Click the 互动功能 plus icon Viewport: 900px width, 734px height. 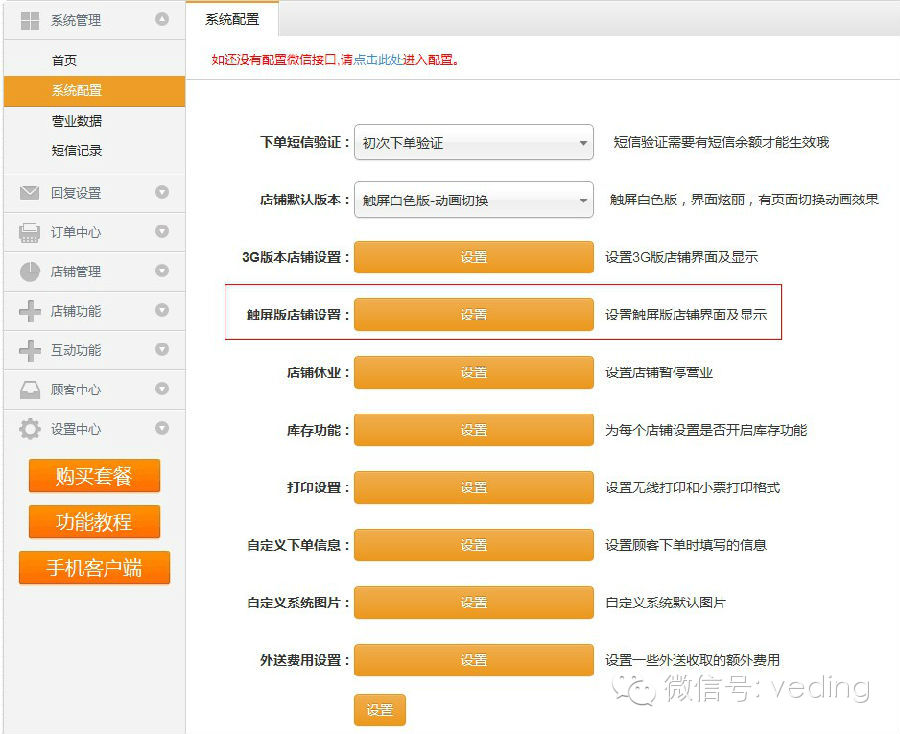pyautogui.click(x=30, y=350)
